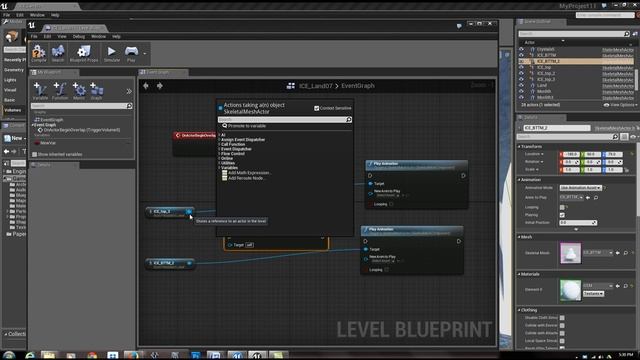Toggle Context Sensitive checkbox
Screen dimensions: 640x360
coord(316,108)
